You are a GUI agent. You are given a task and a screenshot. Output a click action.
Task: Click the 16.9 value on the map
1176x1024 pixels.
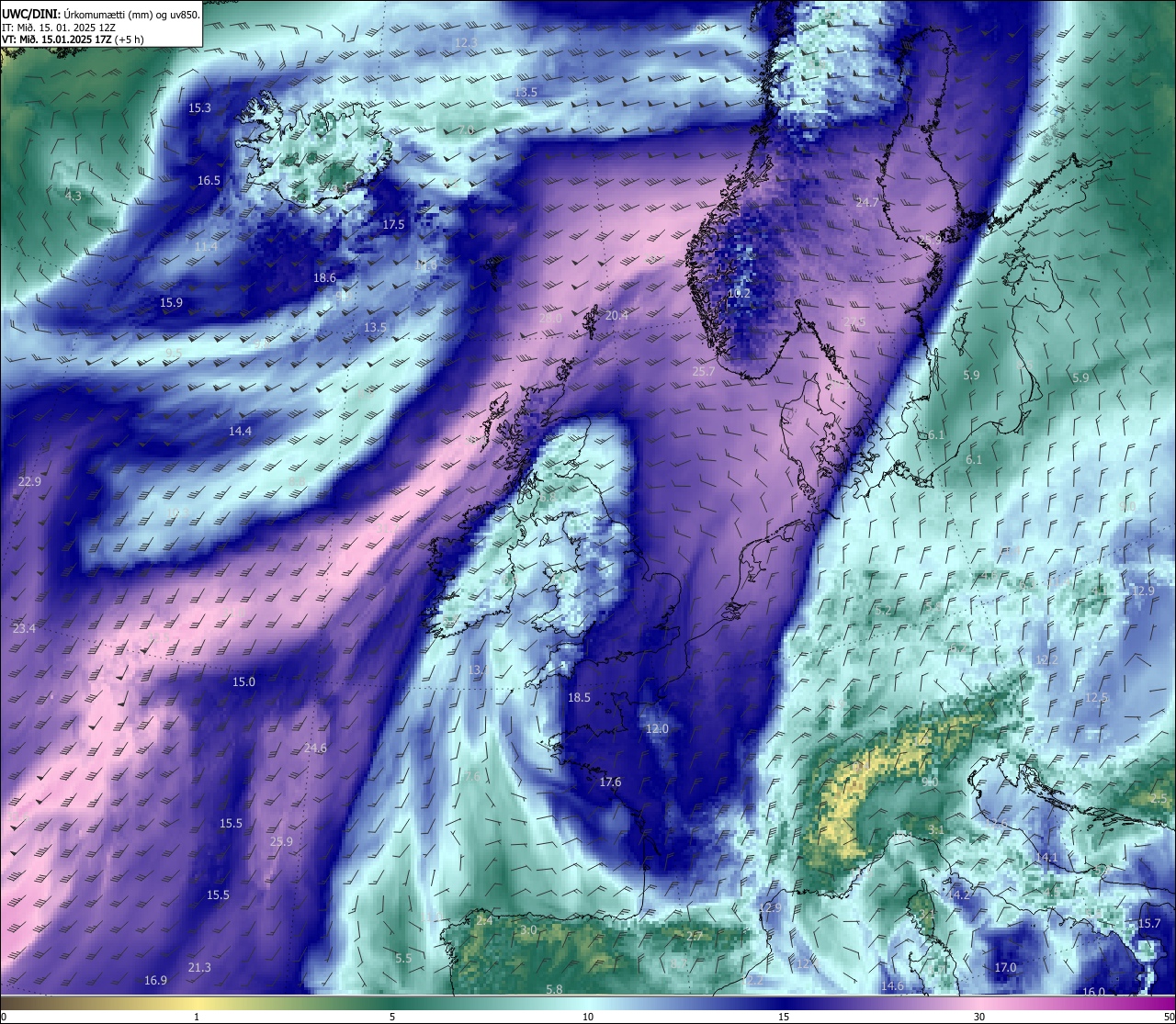click(155, 981)
